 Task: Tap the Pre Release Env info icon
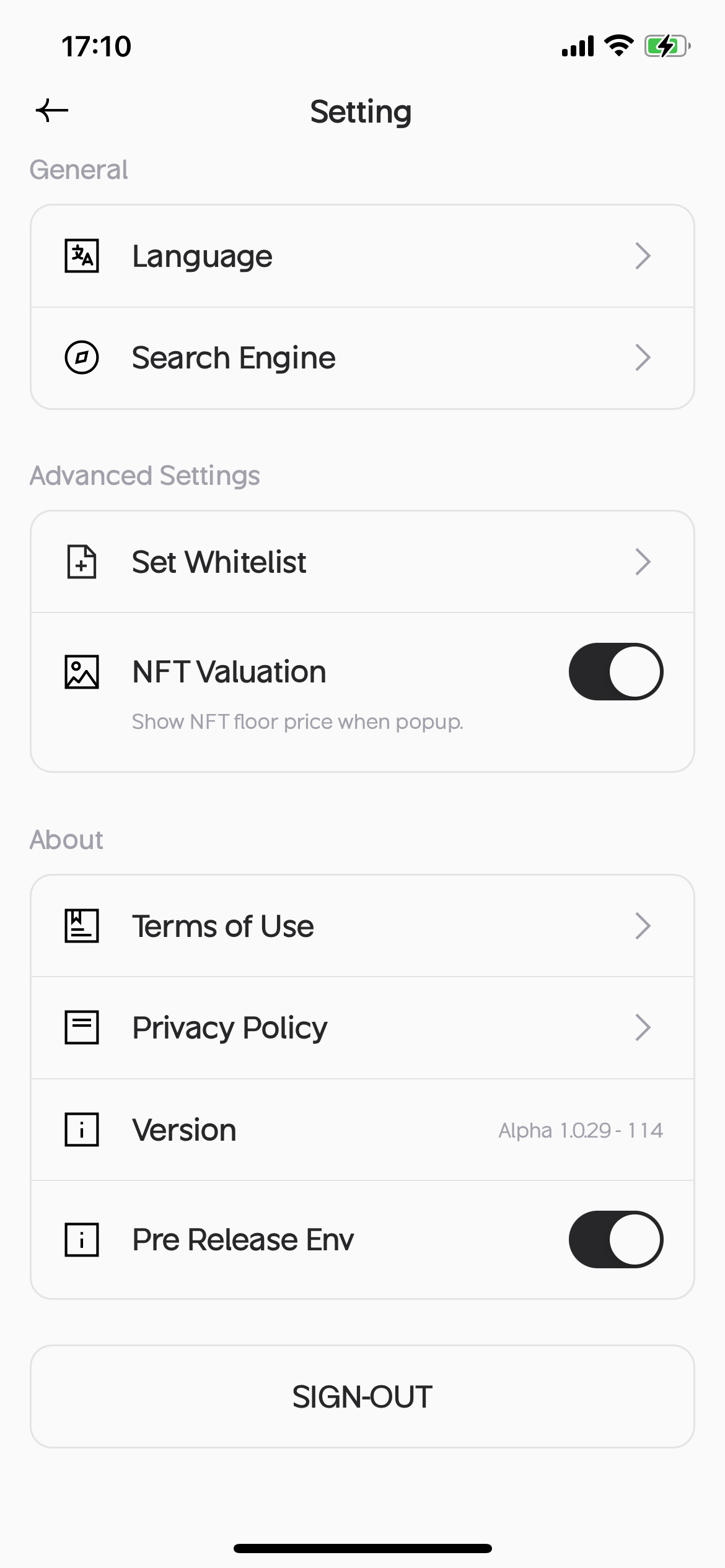tap(82, 1240)
